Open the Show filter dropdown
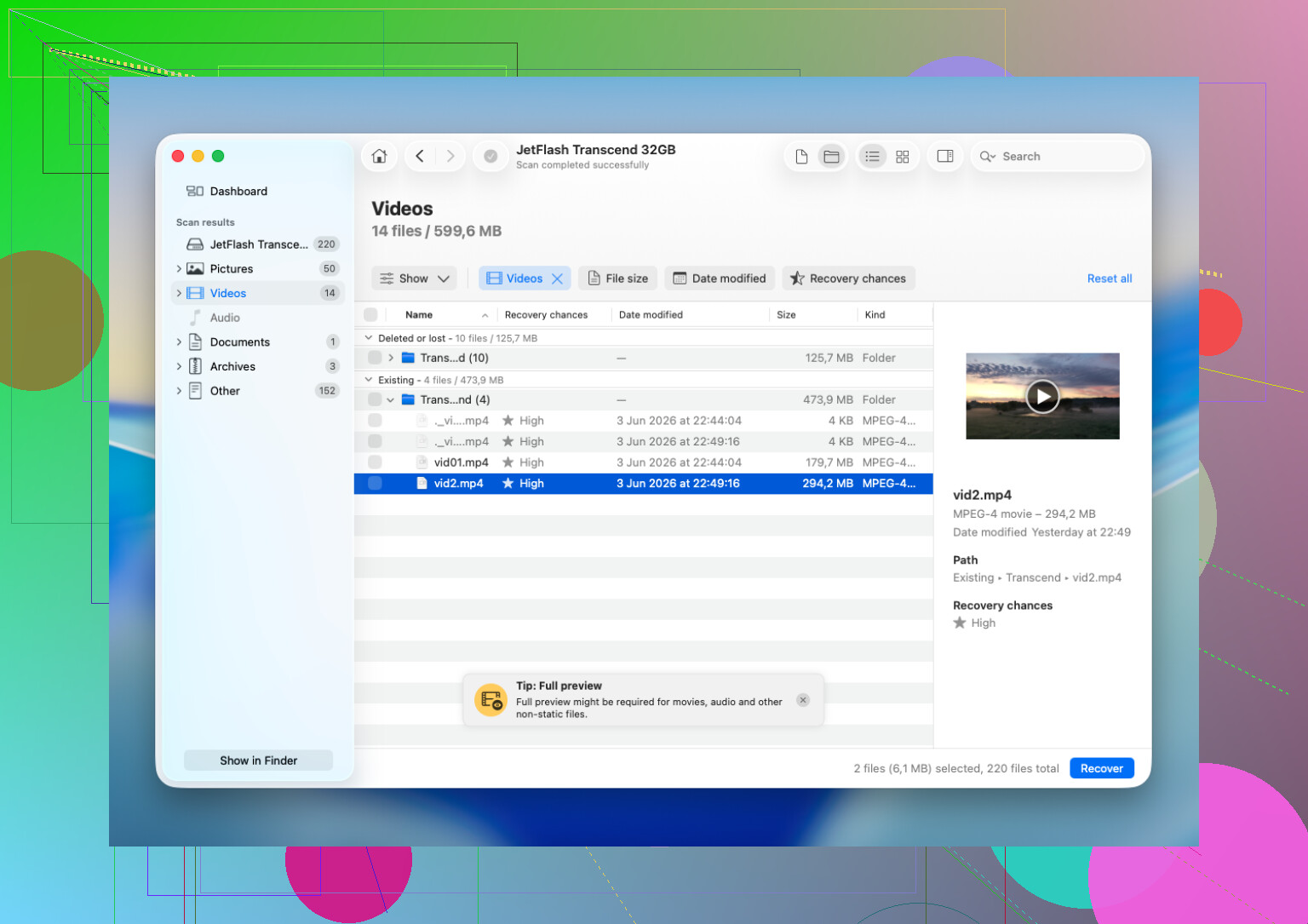The width and height of the screenshot is (1308, 924). tap(414, 278)
